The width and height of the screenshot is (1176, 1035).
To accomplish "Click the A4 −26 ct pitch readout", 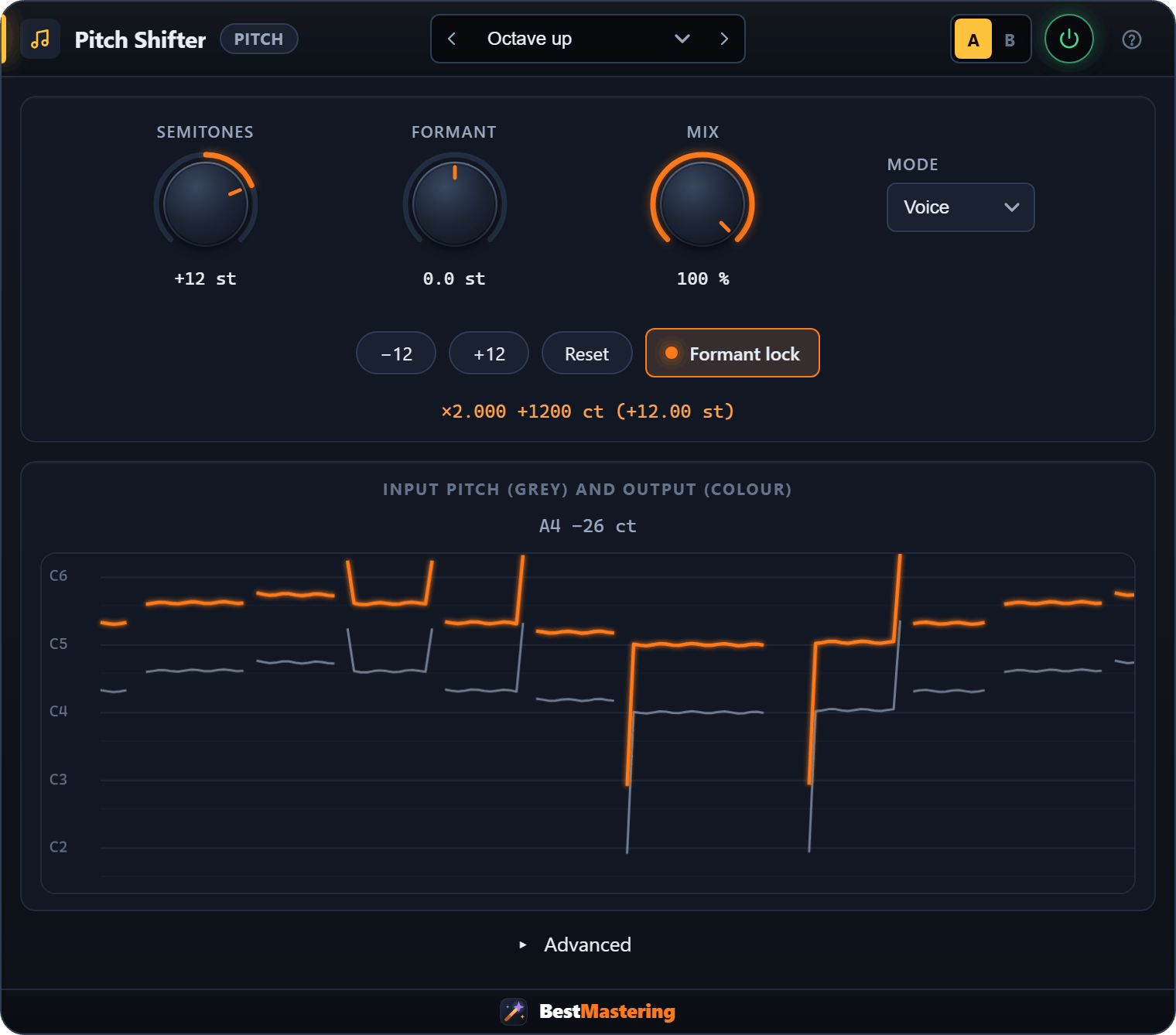I will tap(587, 526).
